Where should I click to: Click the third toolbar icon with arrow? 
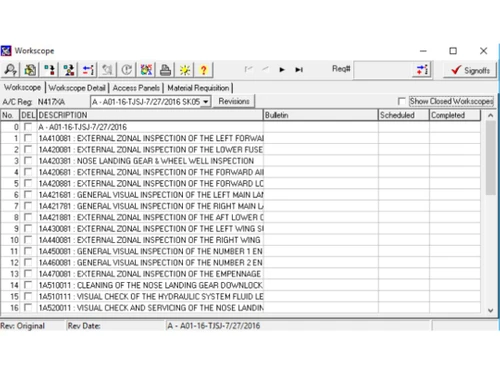click(50, 70)
